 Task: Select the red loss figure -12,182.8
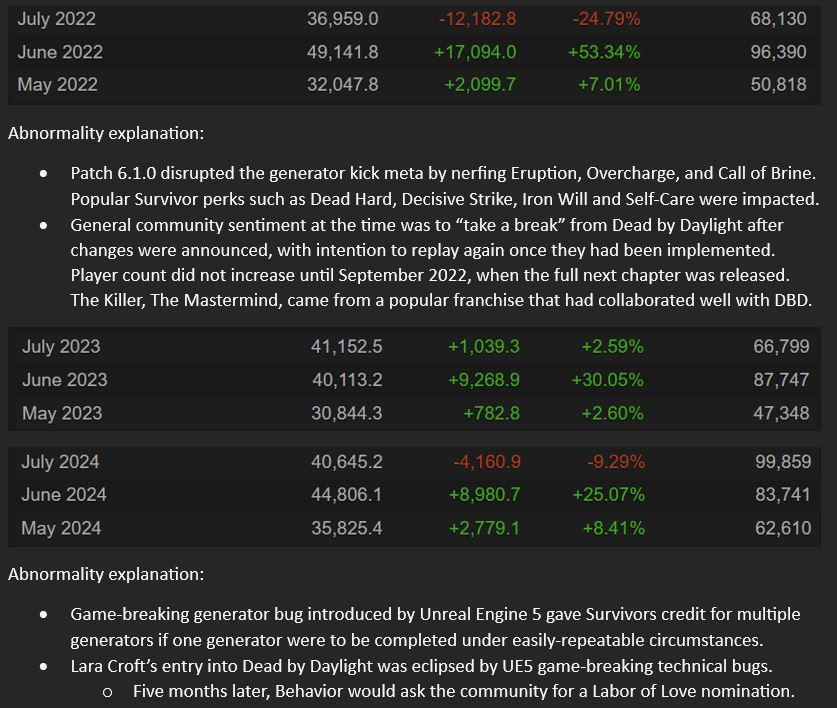tap(477, 19)
